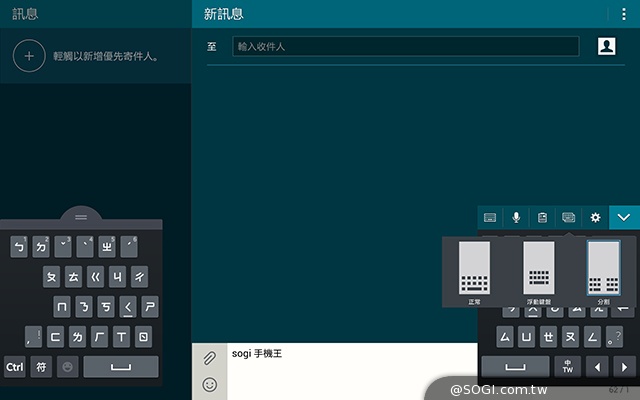Tap the plus circle to add priority sender
This screenshot has width=640, height=400.
coord(29,56)
